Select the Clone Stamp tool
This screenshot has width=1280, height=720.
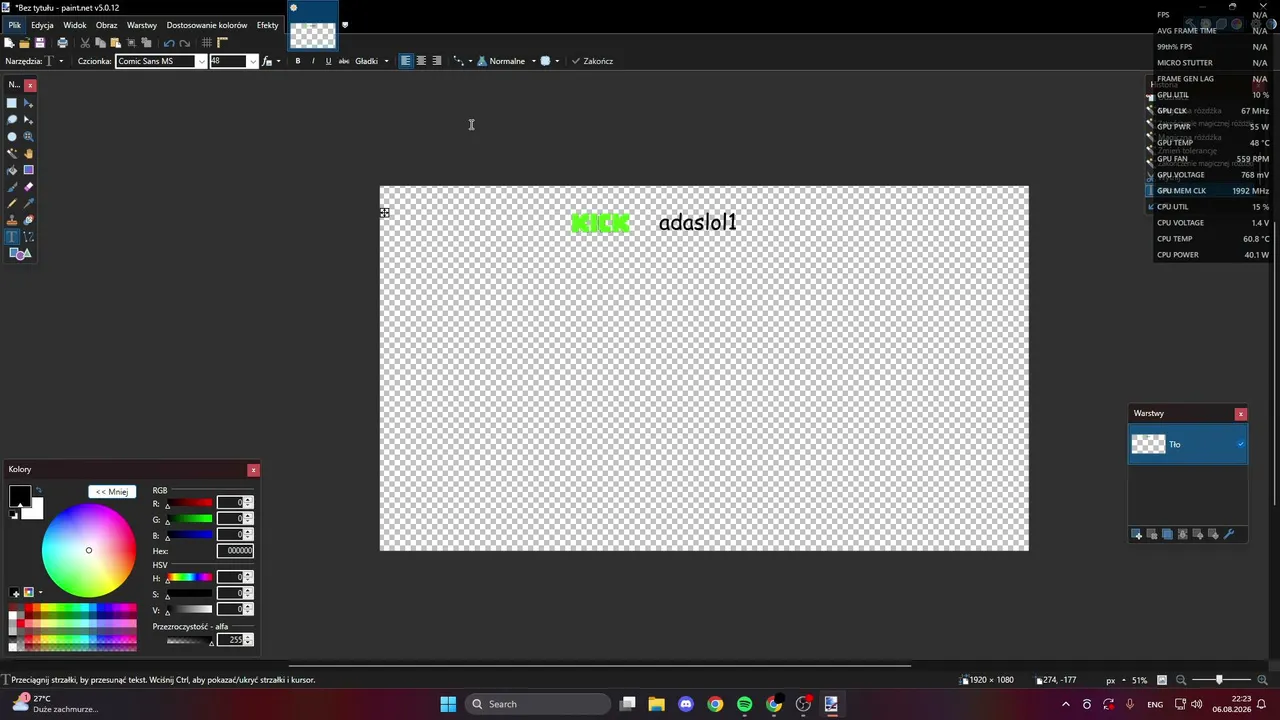tap(12, 220)
